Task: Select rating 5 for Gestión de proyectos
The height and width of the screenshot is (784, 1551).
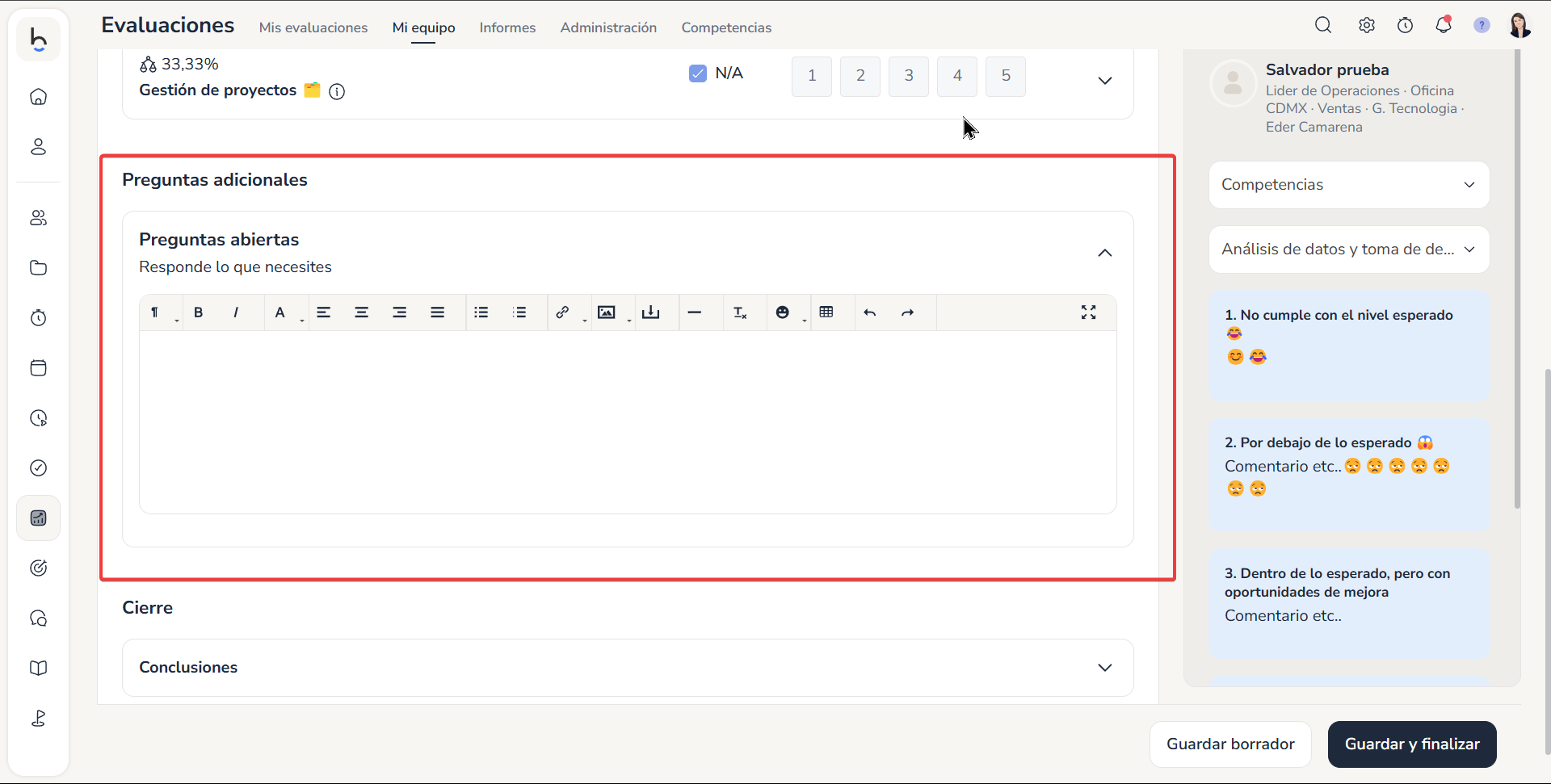Action: (x=1006, y=76)
